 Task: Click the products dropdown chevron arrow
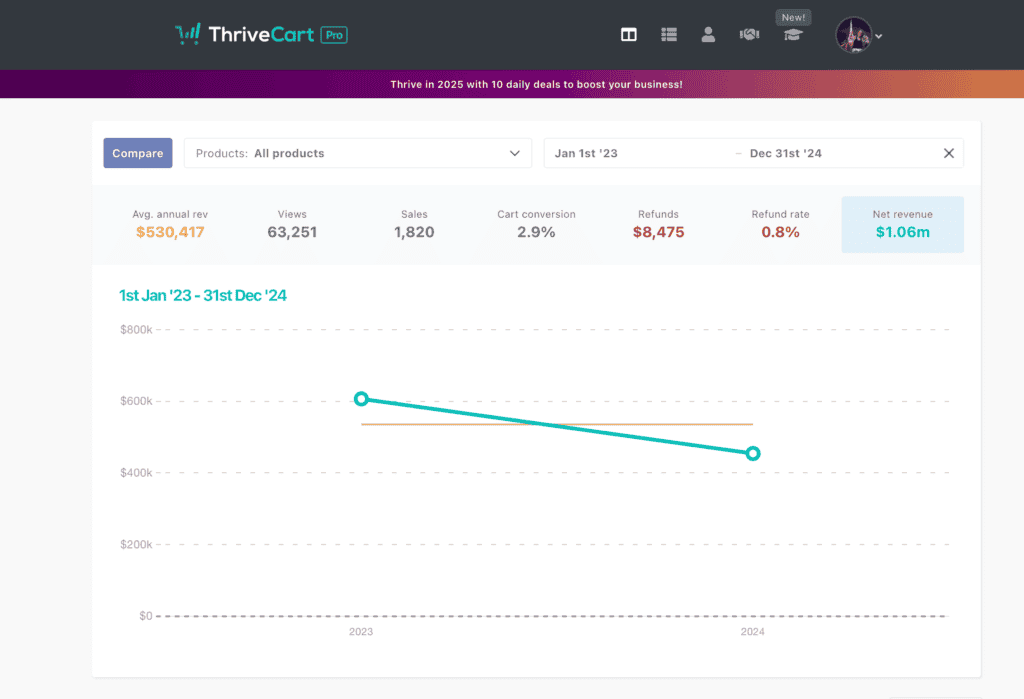coord(515,154)
